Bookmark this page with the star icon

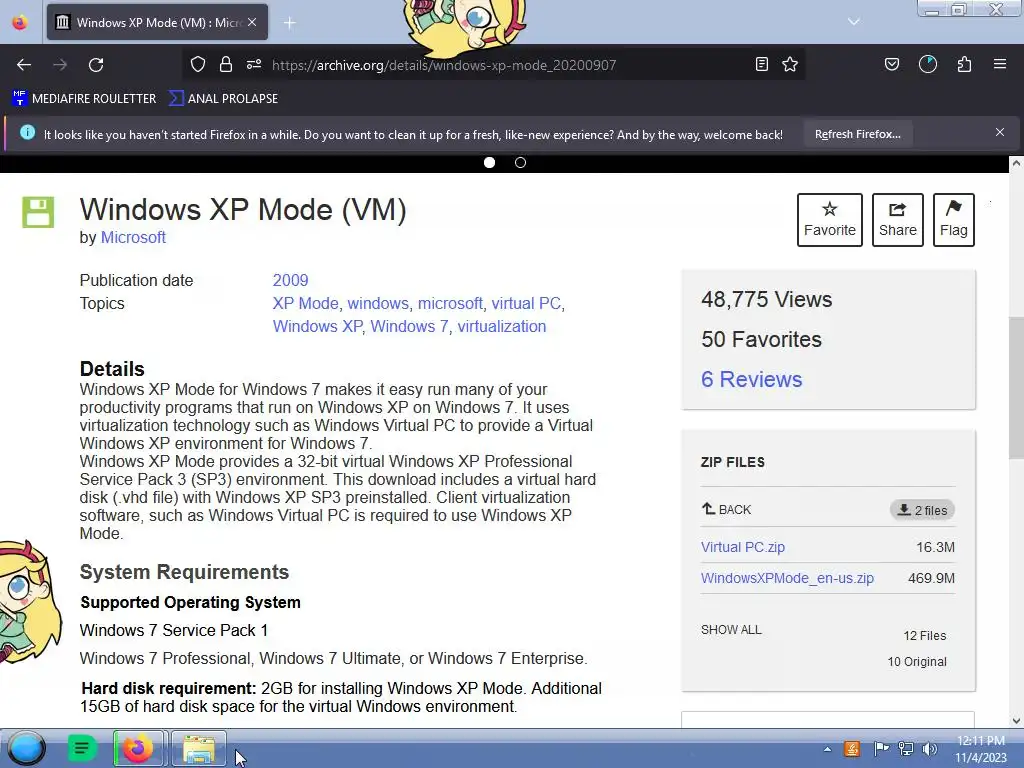[x=790, y=64]
